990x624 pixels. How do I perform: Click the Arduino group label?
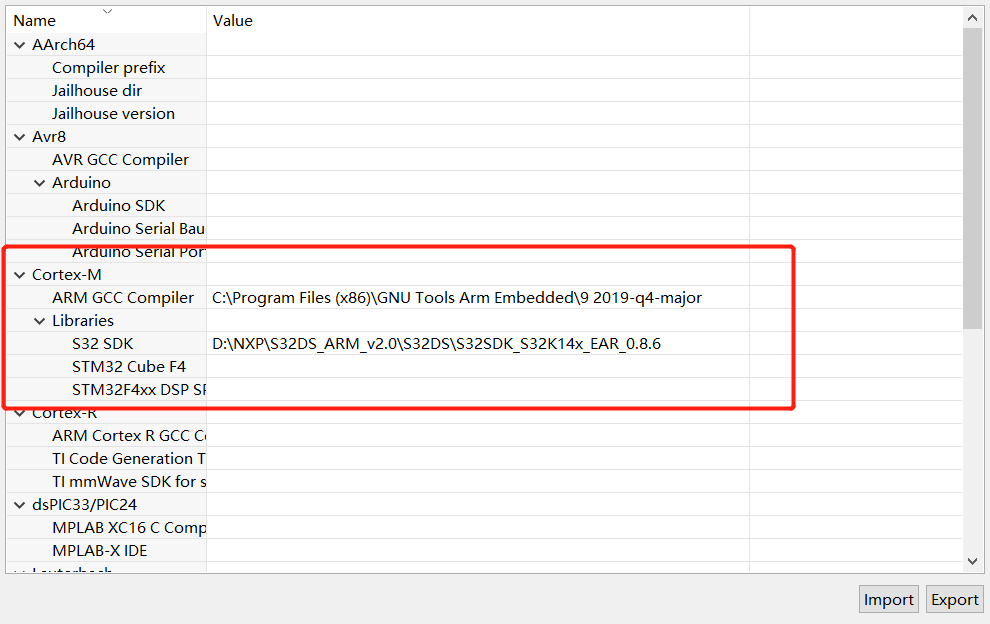click(x=81, y=183)
